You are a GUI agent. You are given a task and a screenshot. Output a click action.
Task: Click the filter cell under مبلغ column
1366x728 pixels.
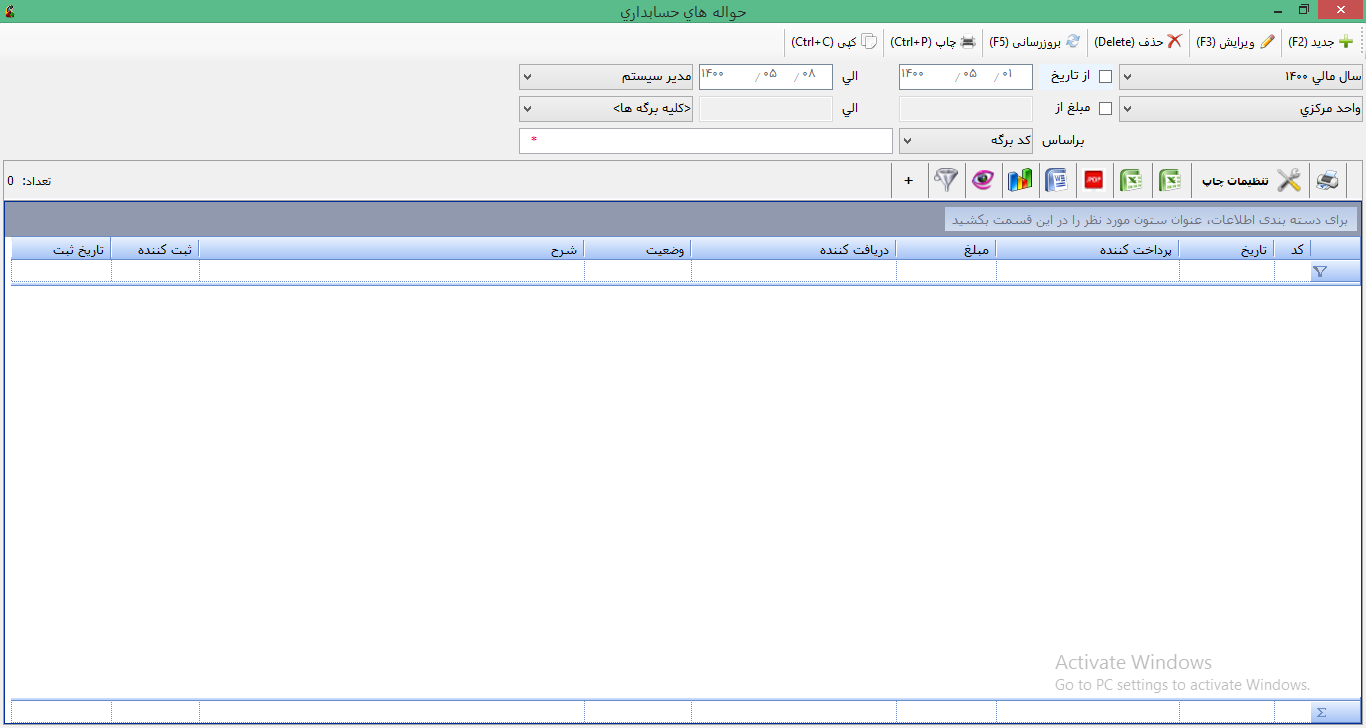946,271
